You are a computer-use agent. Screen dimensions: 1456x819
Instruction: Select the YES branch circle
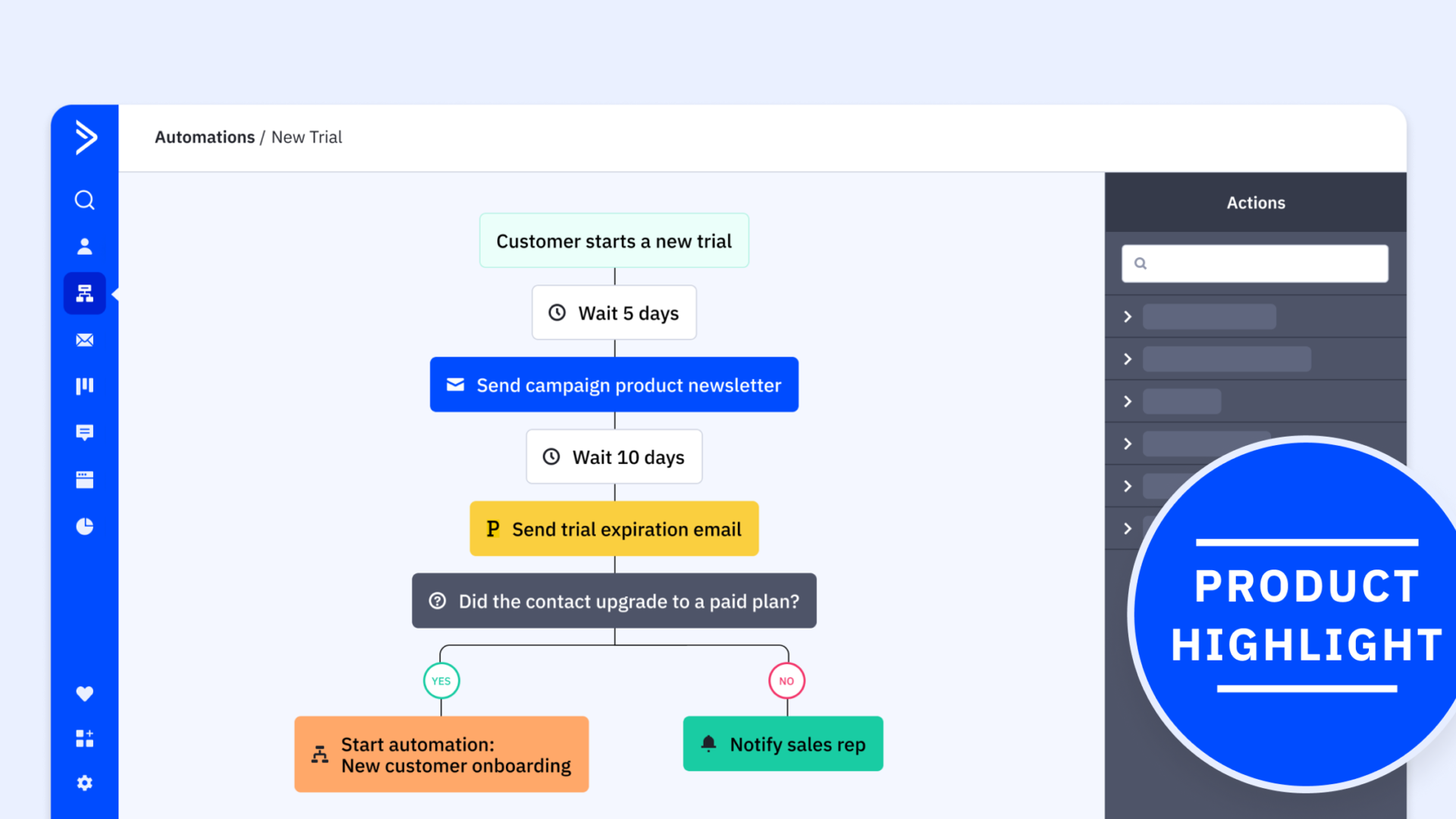[441, 681]
